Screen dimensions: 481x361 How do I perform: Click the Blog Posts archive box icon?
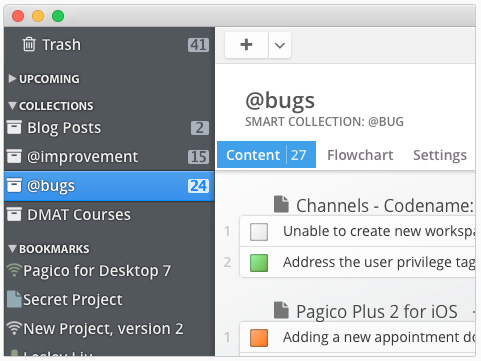(14, 127)
